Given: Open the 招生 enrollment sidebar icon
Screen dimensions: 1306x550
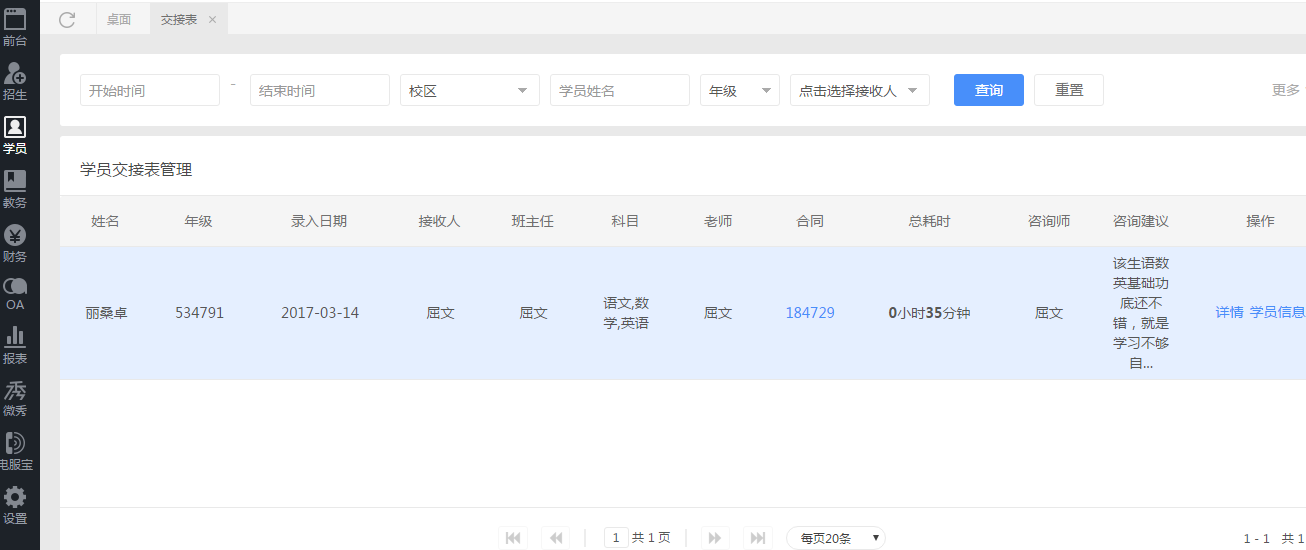Looking at the screenshot, I should point(15,81).
